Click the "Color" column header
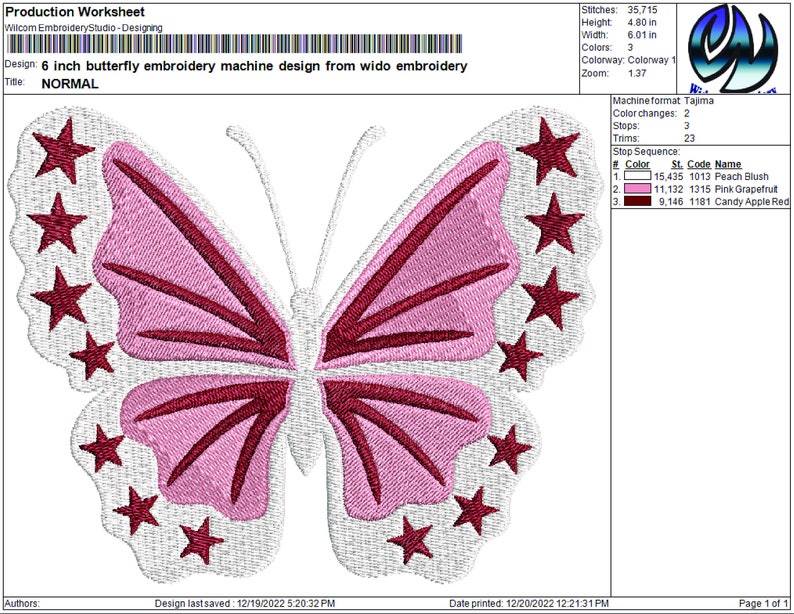This screenshot has width=794, height=614. (637, 164)
